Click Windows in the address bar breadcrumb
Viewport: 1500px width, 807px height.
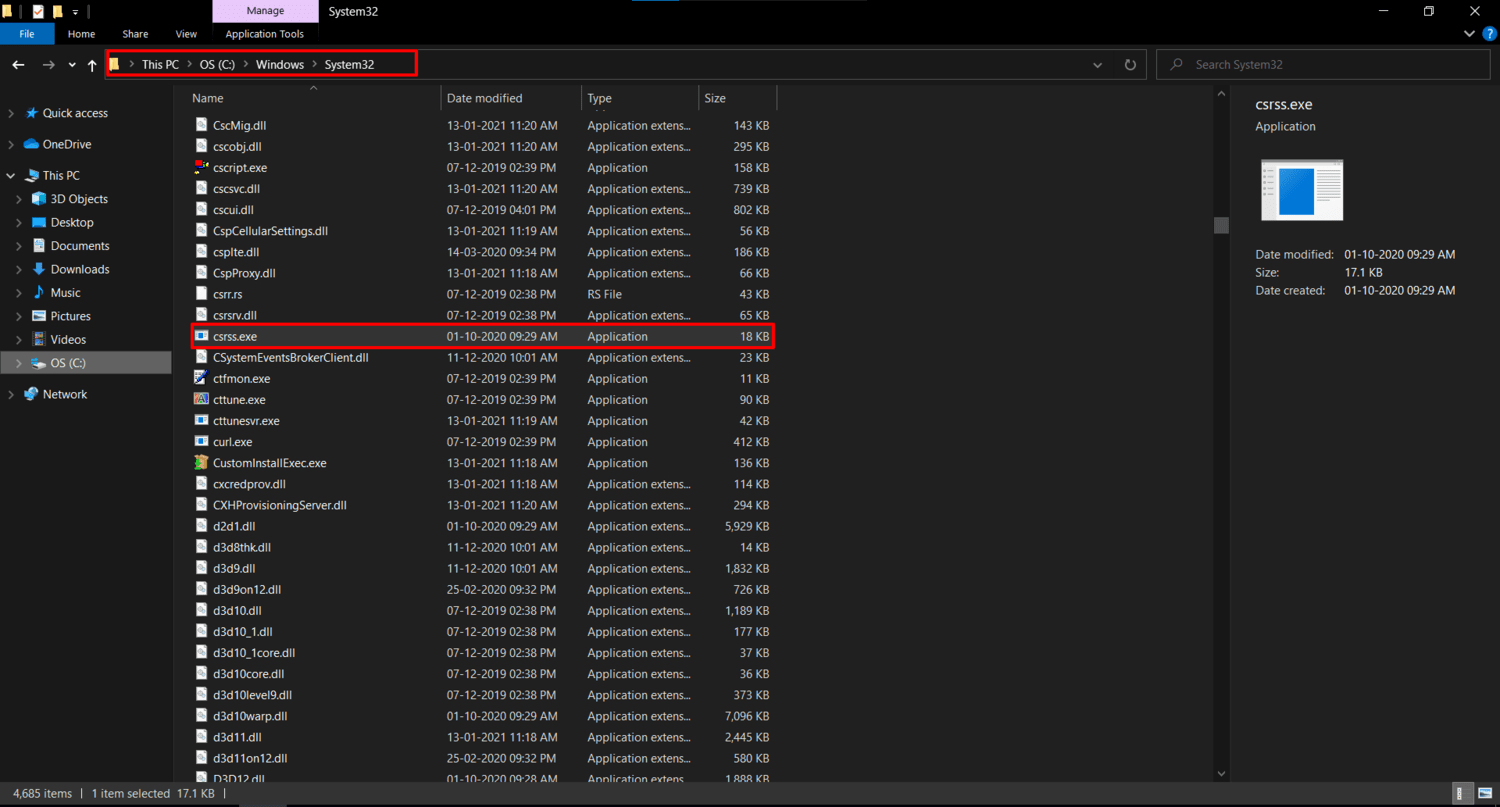pos(280,64)
